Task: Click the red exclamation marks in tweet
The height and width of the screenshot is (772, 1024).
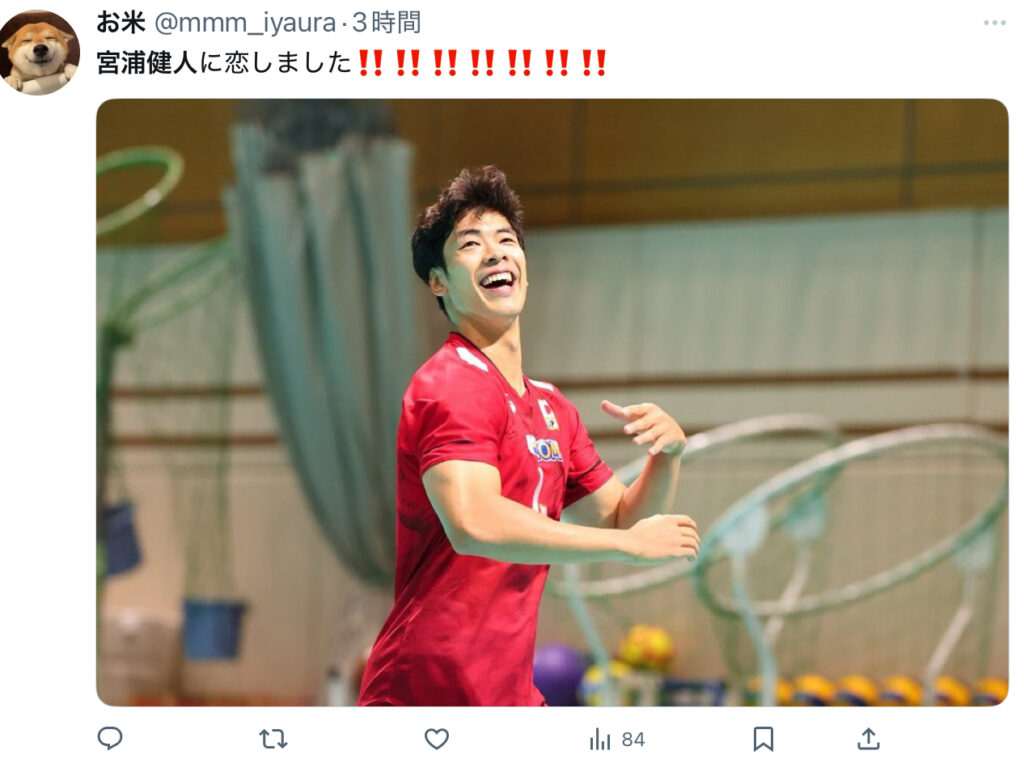Action: coord(483,63)
